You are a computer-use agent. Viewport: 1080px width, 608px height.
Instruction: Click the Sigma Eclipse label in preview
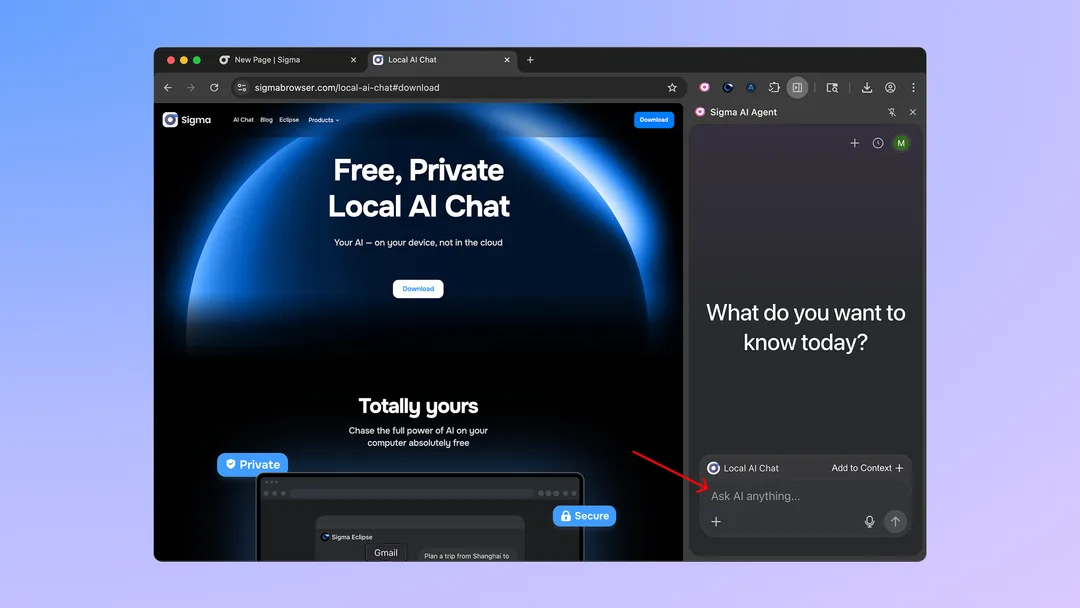(x=347, y=537)
